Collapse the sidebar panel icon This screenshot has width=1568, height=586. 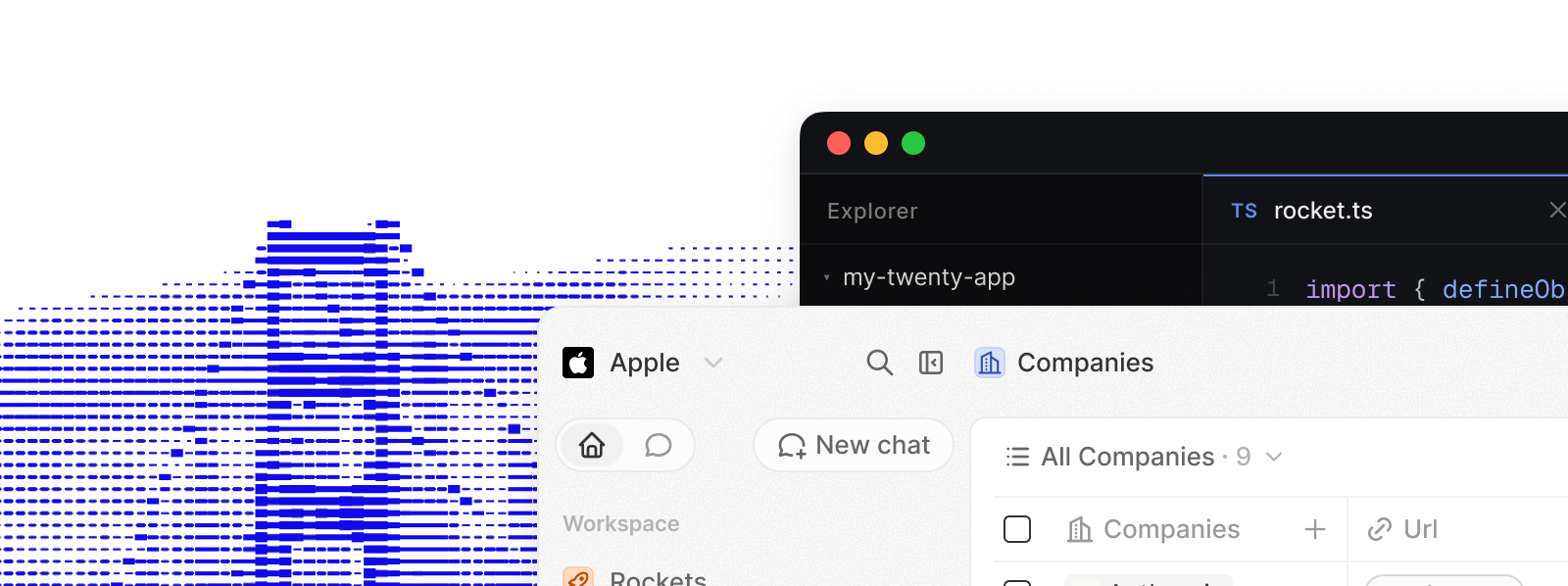931,363
